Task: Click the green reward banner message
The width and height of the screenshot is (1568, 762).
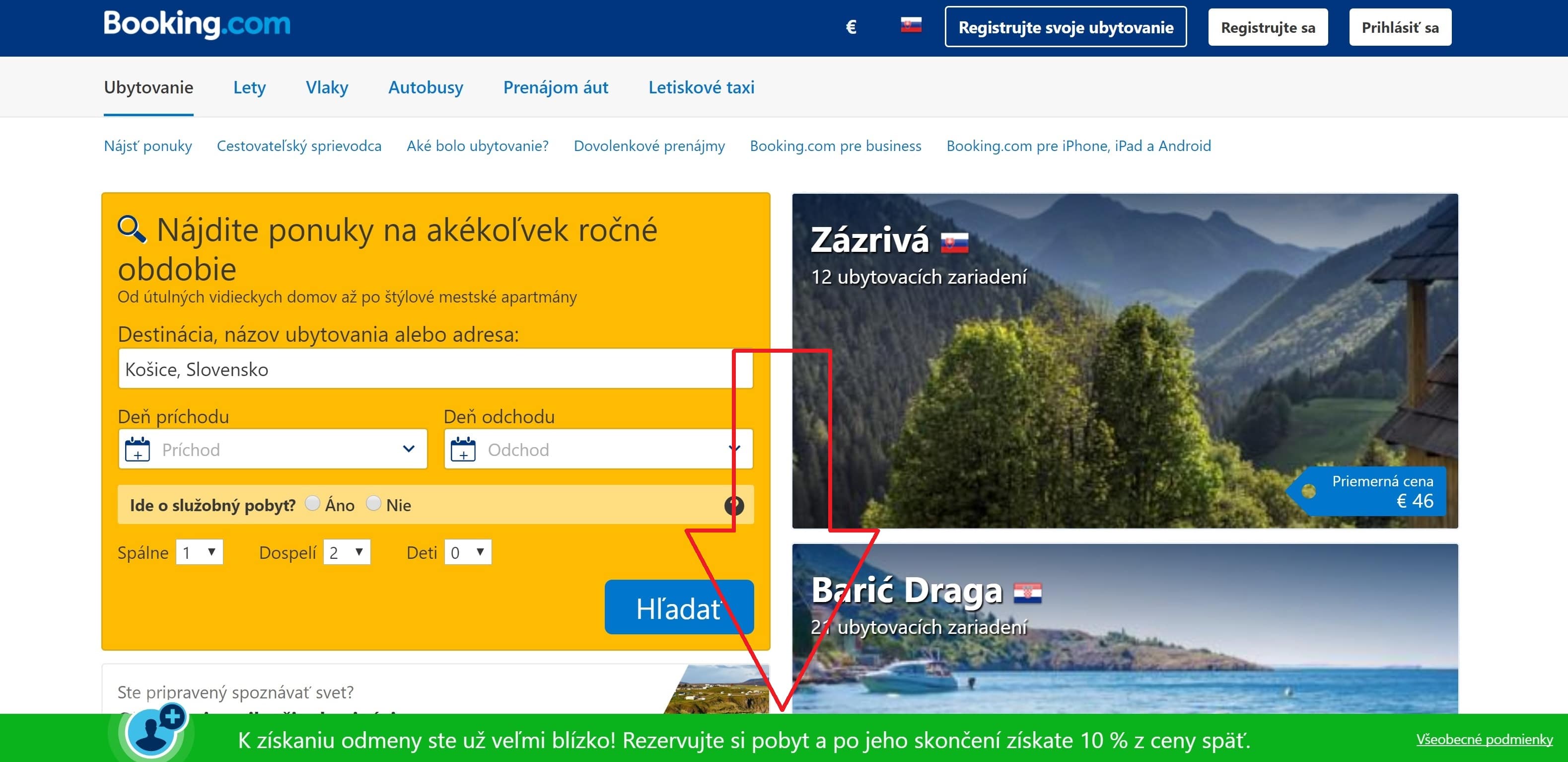Action: click(744, 740)
